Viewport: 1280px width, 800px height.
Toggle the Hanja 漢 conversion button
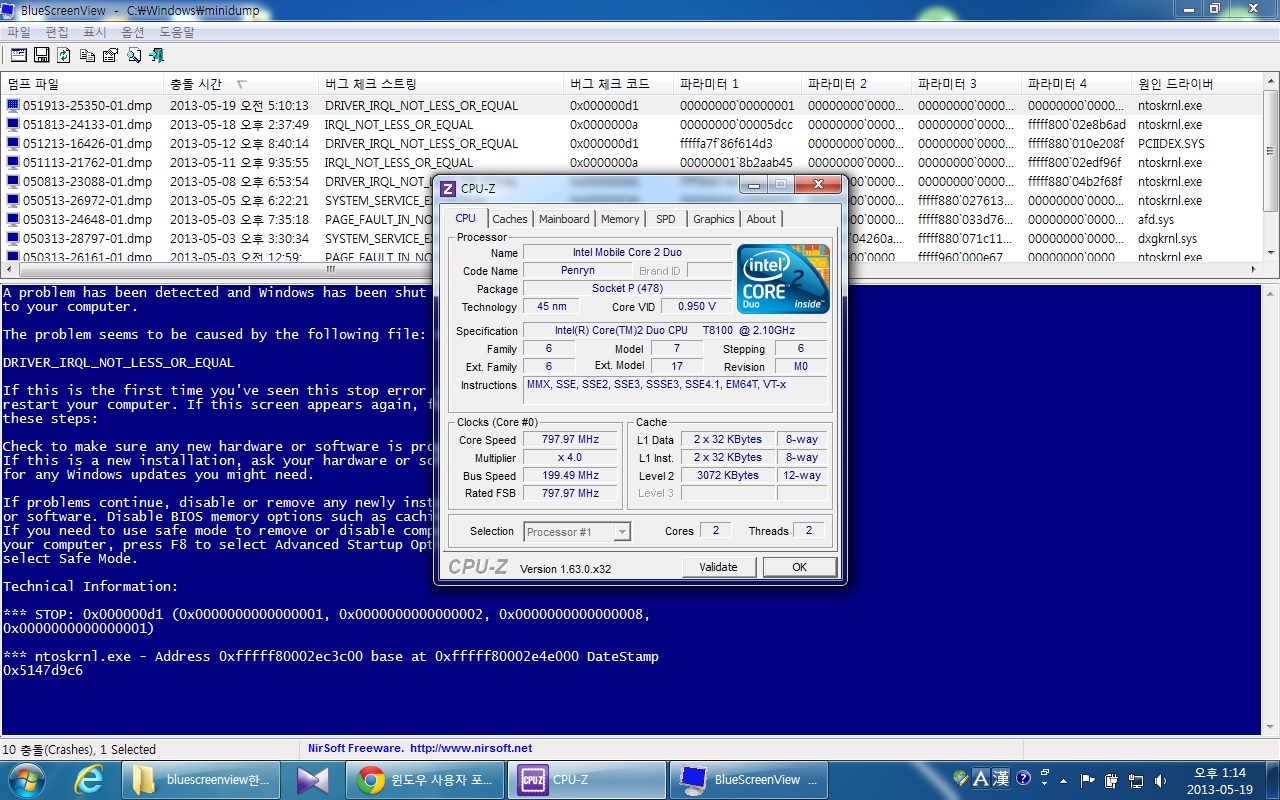click(x=1001, y=778)
